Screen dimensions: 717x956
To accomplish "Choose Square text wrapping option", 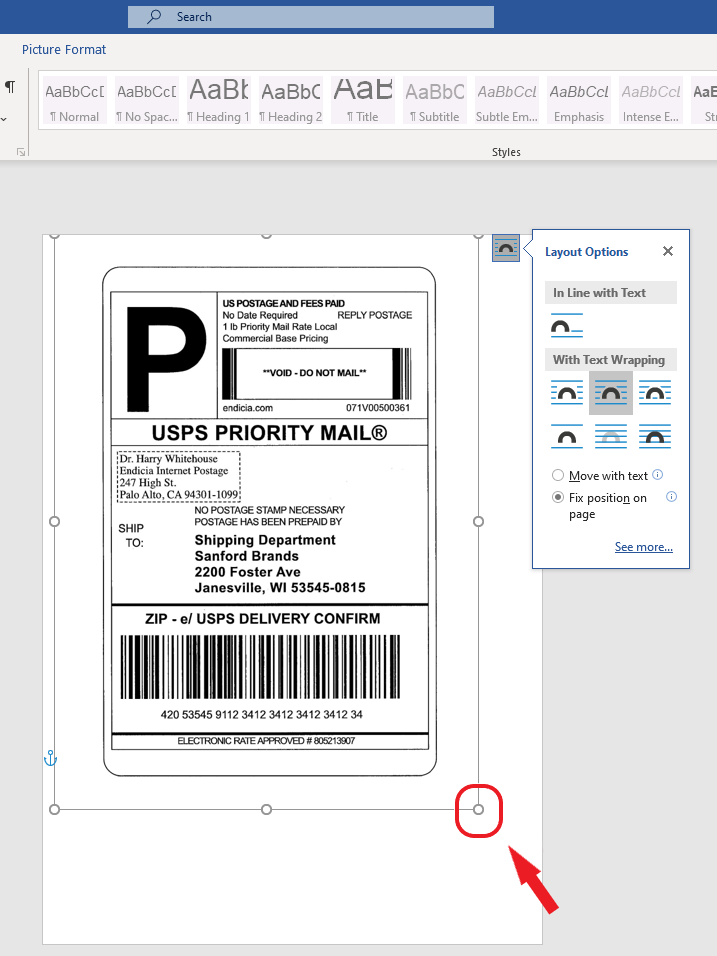I will (x=567, y=393).
